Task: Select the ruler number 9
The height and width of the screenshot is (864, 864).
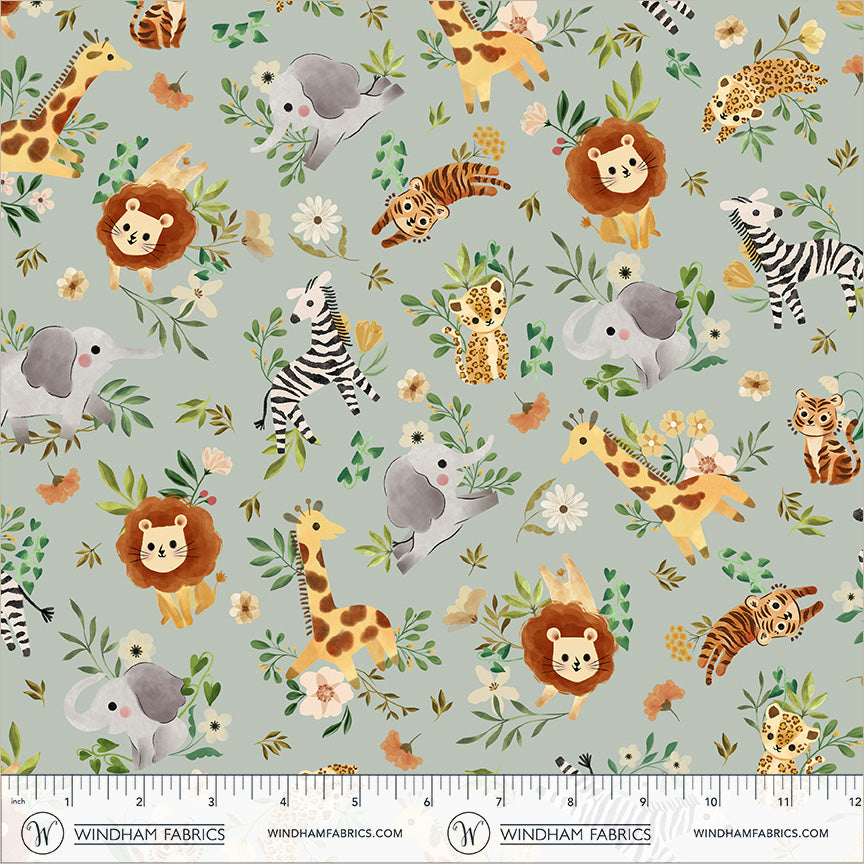Action: click(642, 801)
